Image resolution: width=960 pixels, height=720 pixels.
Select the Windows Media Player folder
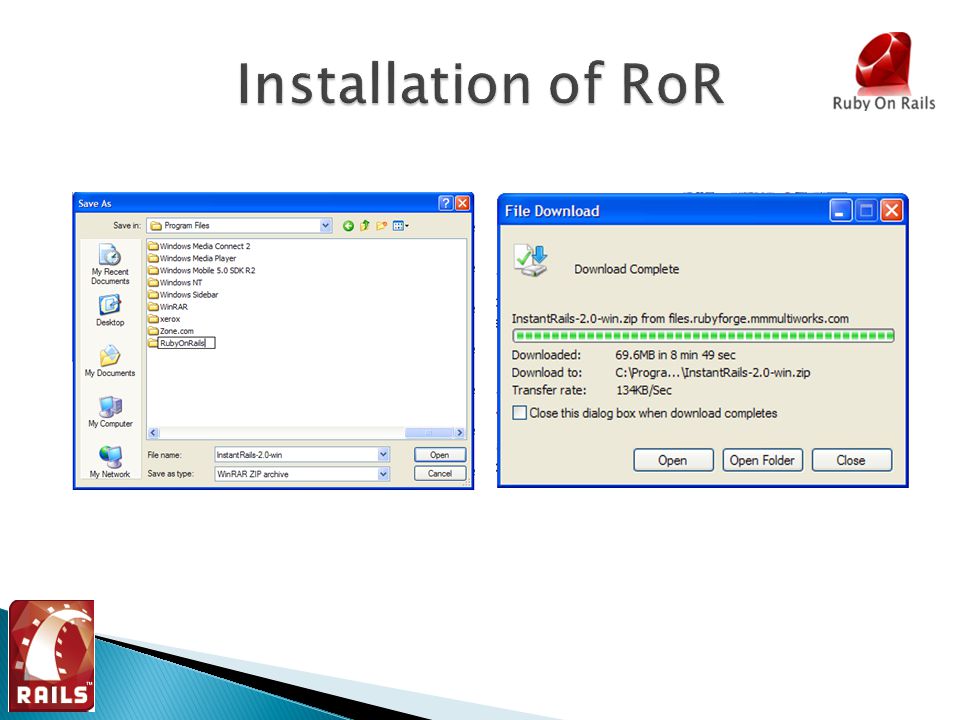coord(192,258)
